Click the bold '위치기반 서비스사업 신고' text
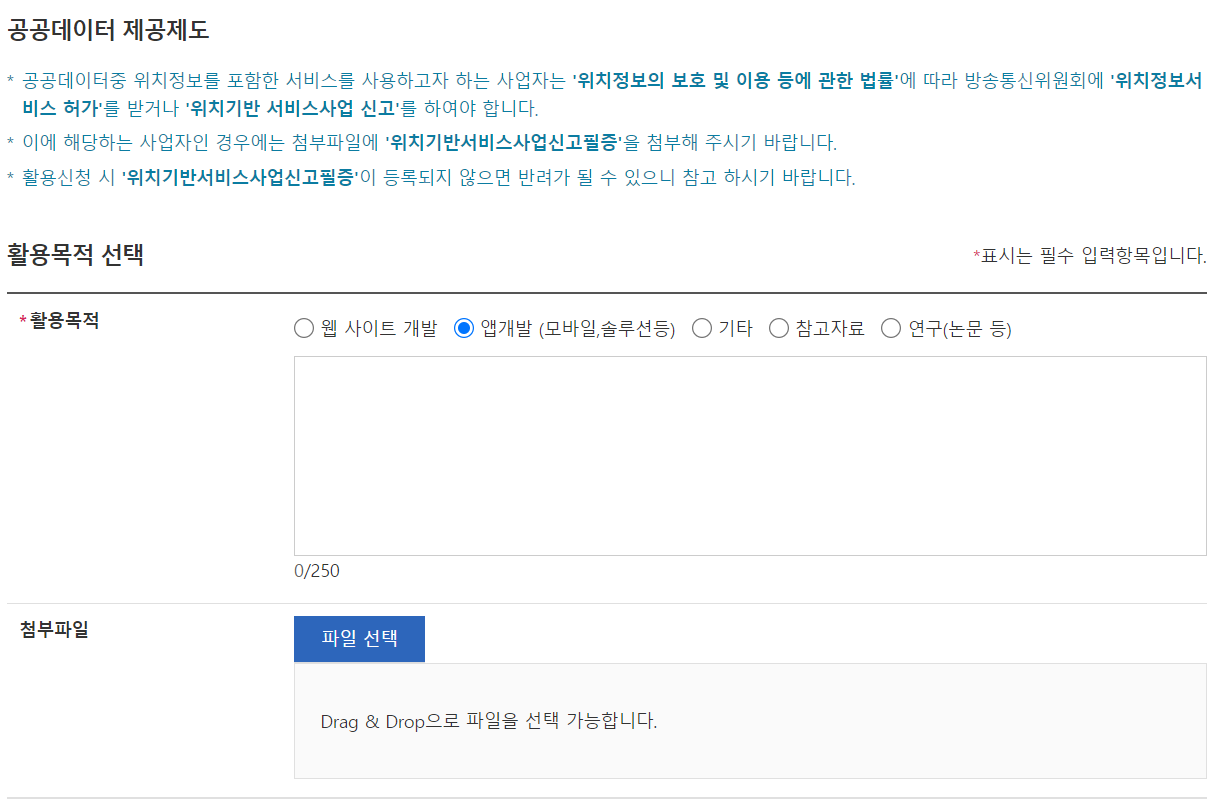This screenshot has width=1218, height=806. click(x=292, y=108)
